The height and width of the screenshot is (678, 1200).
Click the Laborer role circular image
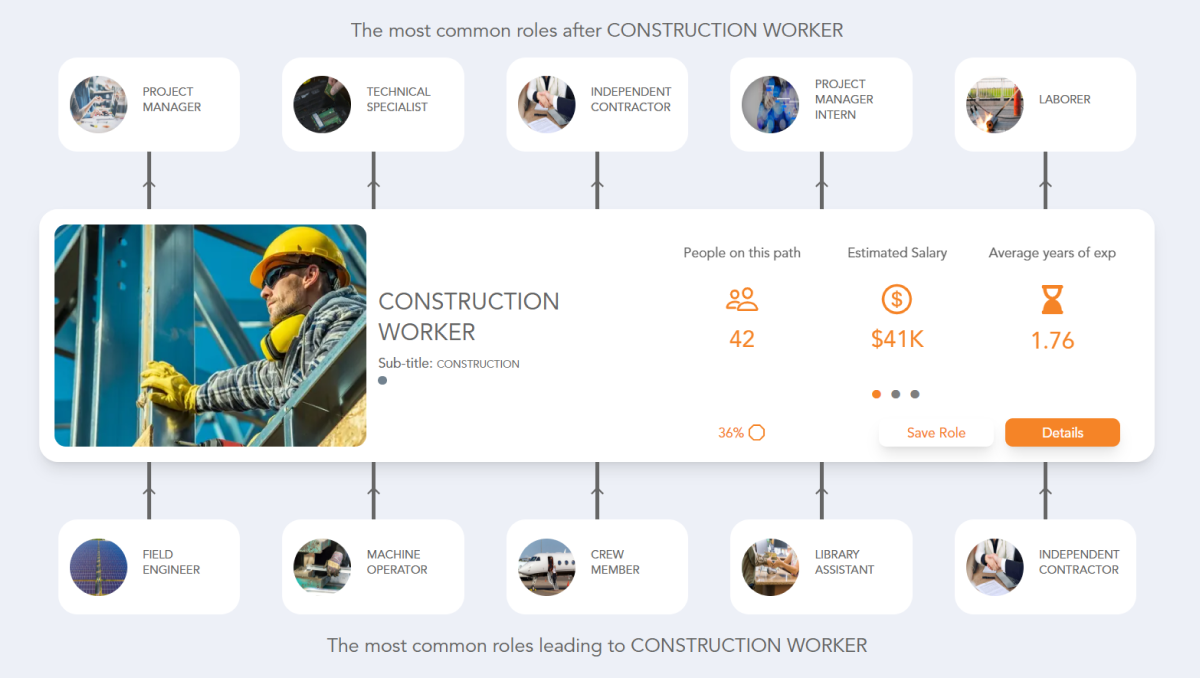click(994, 104)
